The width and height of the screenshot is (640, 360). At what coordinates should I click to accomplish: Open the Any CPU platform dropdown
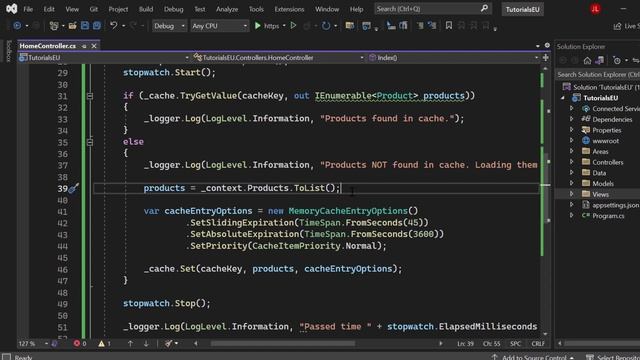[x=220, y=26]
